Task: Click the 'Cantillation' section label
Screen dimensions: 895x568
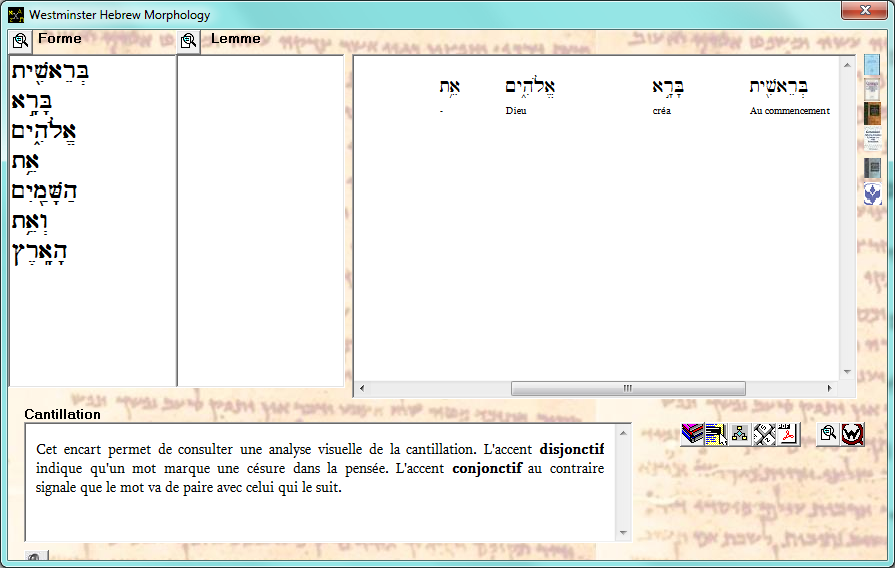Action: [x=62, y=414]
